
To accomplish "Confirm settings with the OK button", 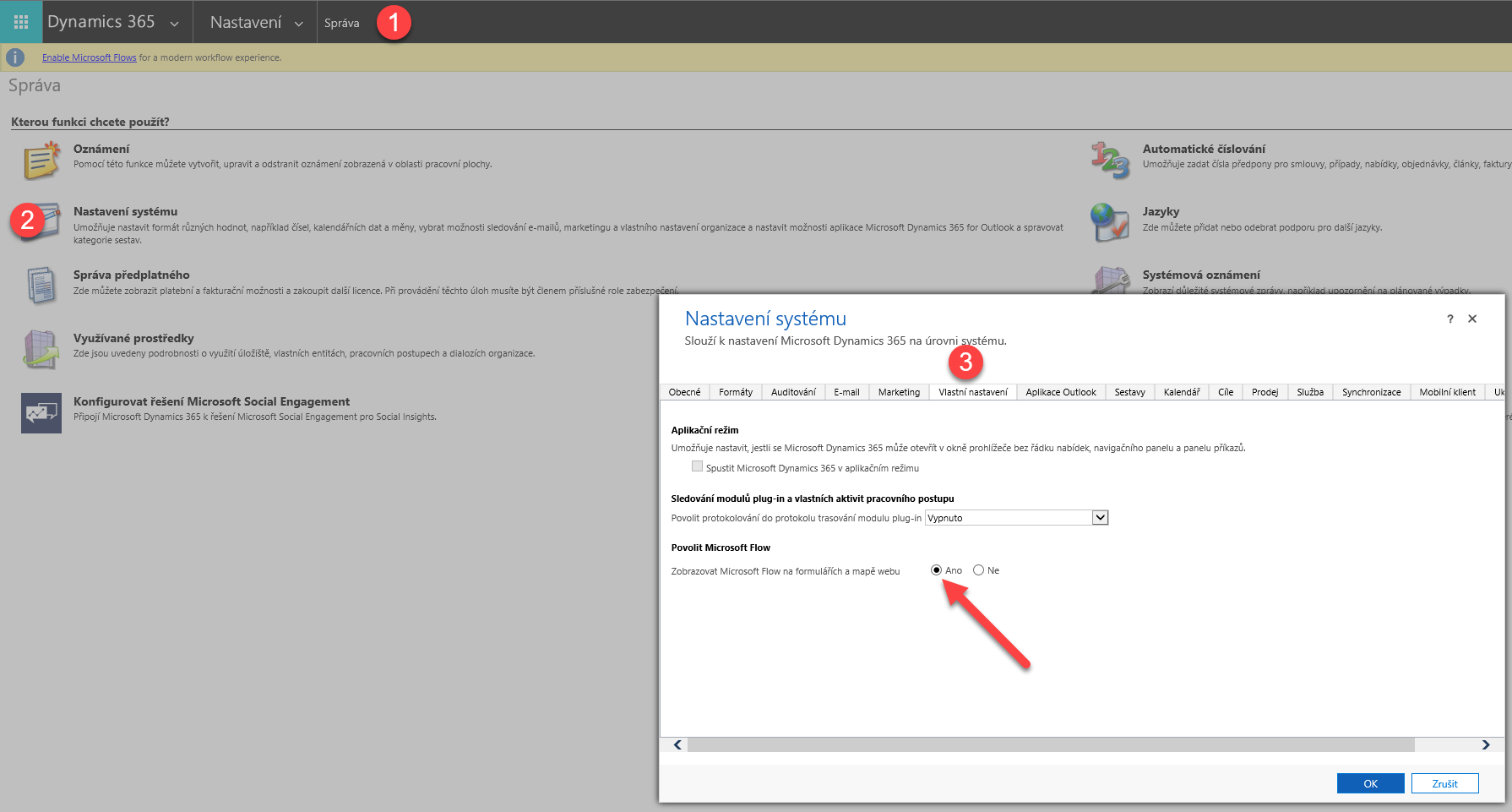I will click(x=1370, y=783).
